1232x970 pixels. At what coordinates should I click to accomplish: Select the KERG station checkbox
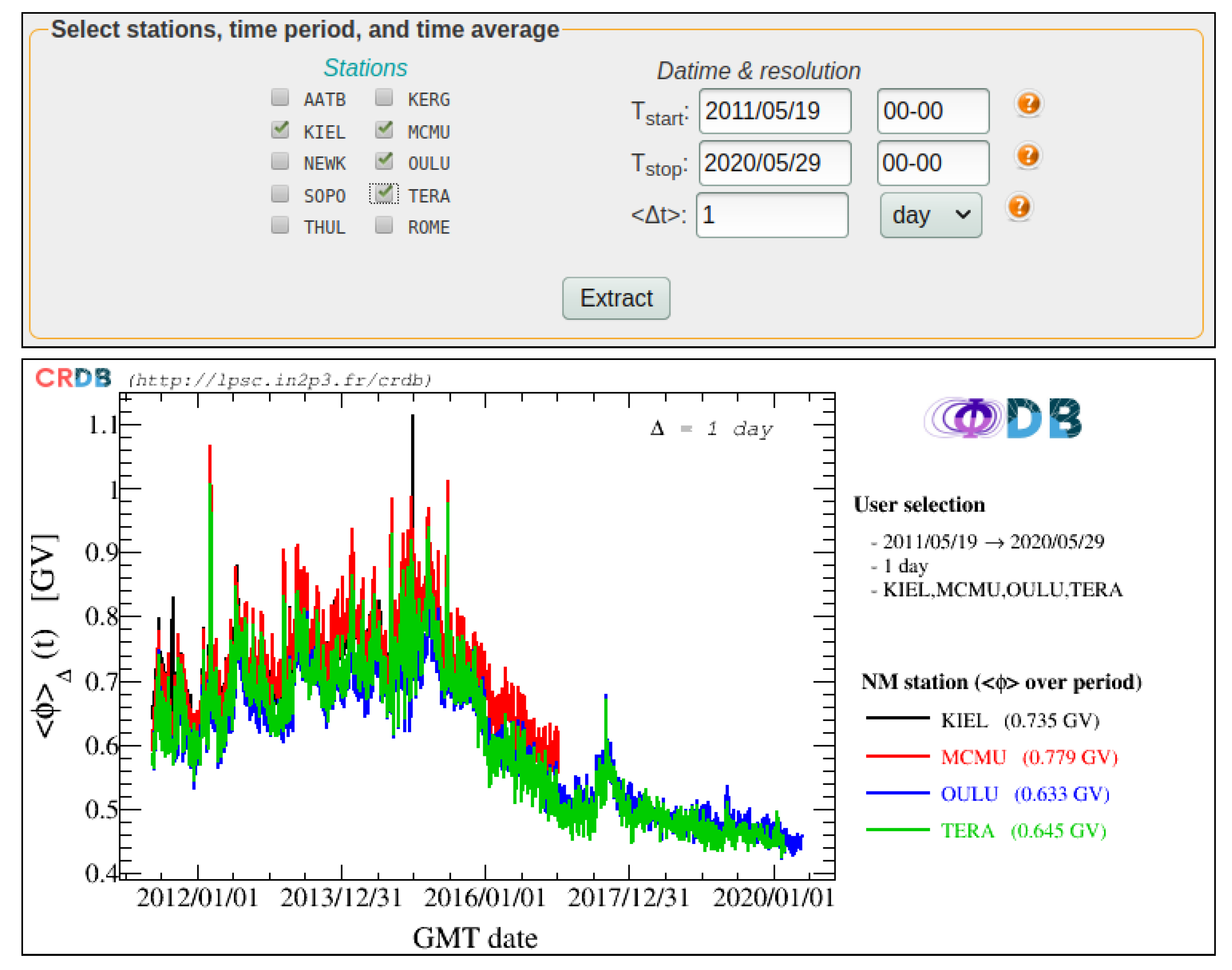(x=385, y=98)
